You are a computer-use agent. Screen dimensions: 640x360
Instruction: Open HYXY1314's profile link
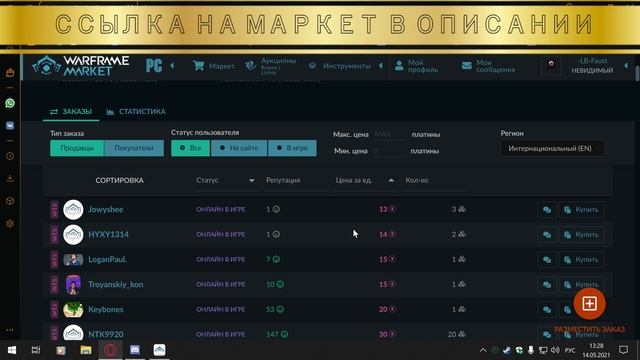coord(109,234)
